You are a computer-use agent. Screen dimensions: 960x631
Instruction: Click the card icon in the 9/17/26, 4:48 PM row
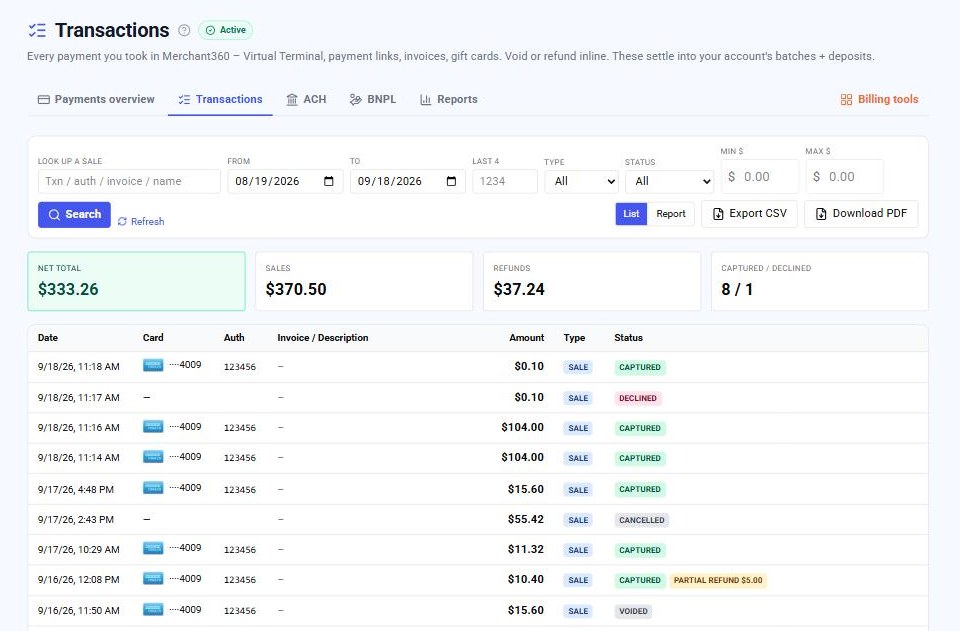tap(153, 488)
